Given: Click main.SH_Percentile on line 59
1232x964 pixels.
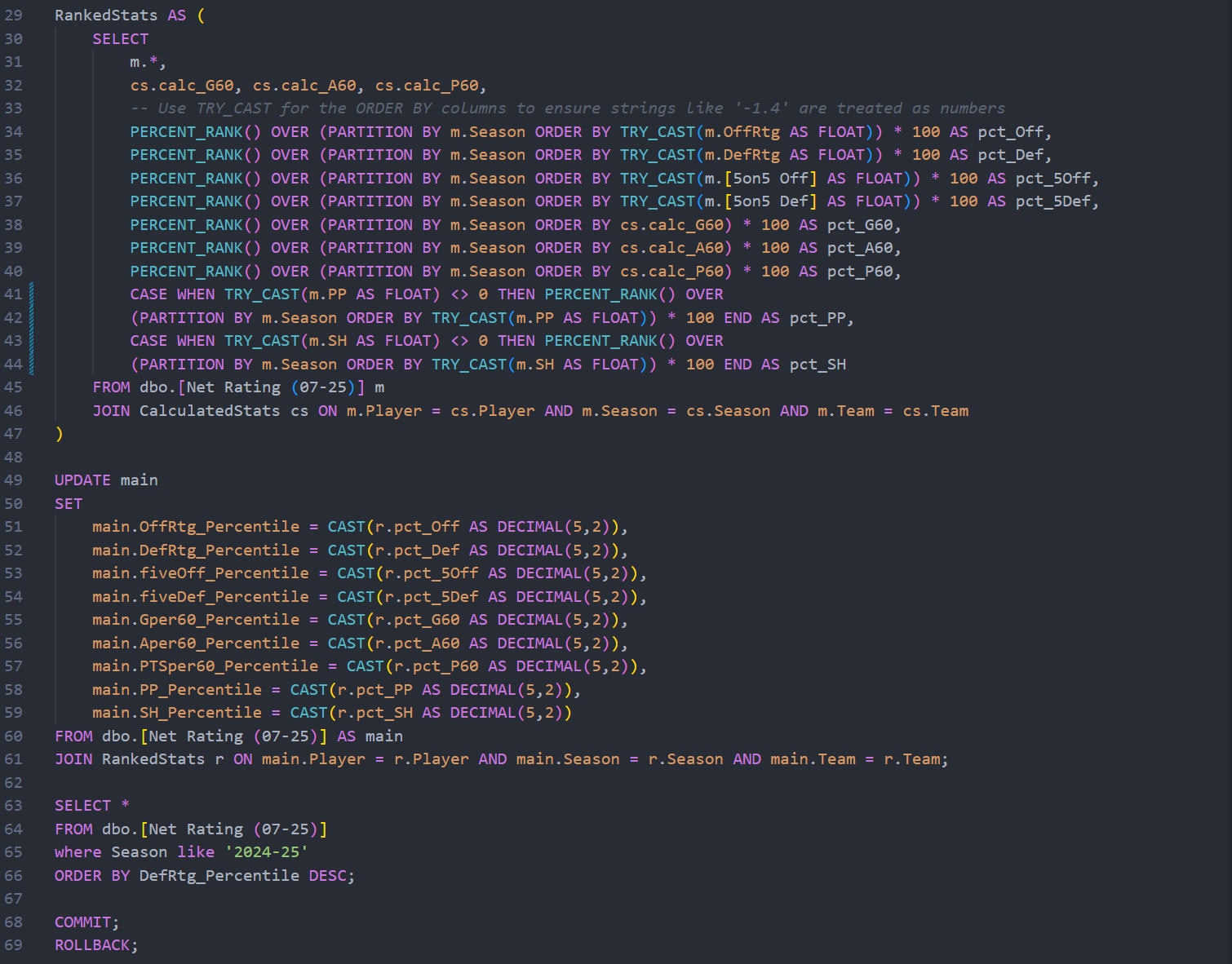Looking at the screenshot, I should (x=177, y=713).
